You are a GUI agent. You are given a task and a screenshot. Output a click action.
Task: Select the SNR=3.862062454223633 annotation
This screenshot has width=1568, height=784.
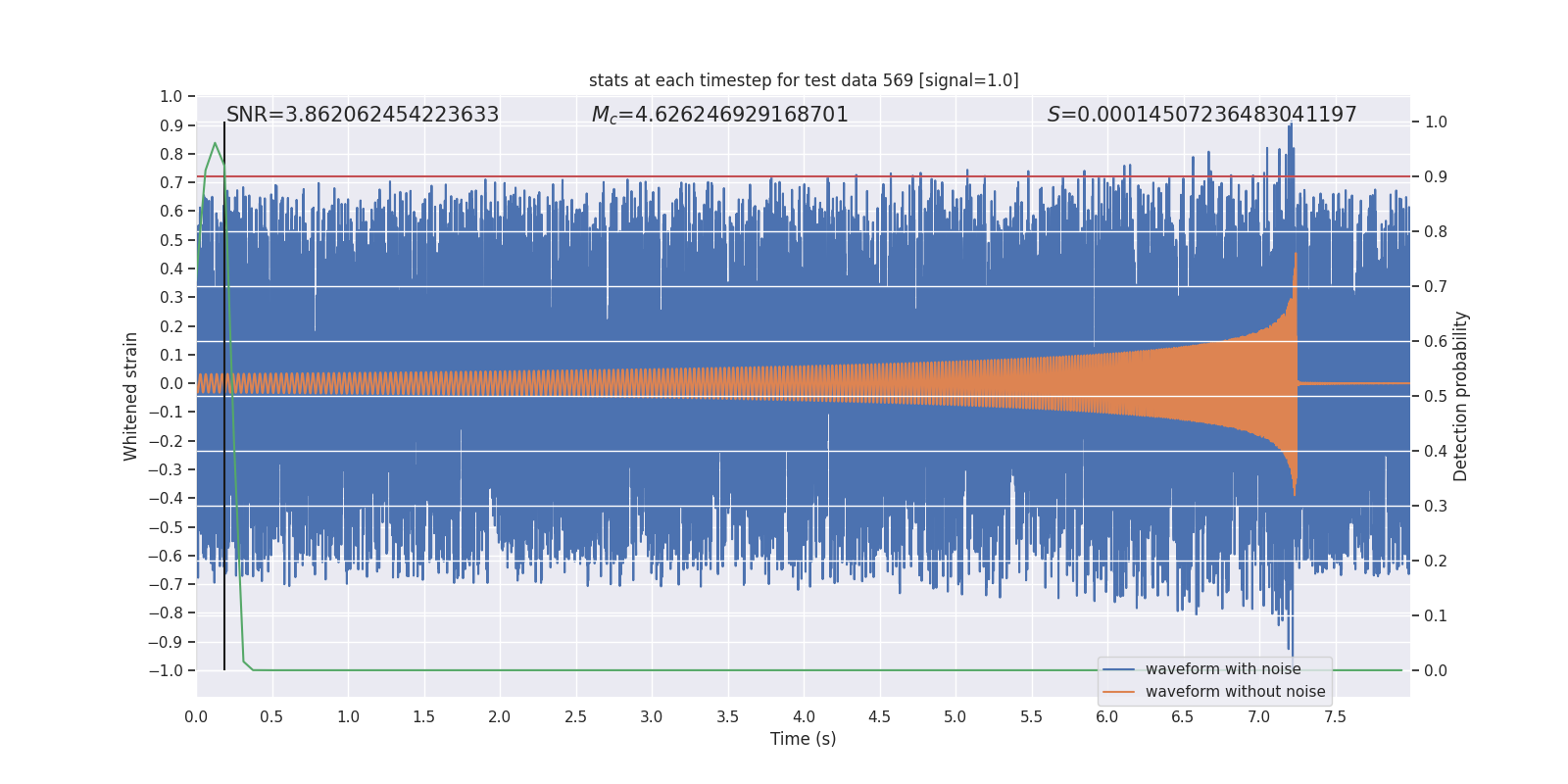[x=363, y=115]
